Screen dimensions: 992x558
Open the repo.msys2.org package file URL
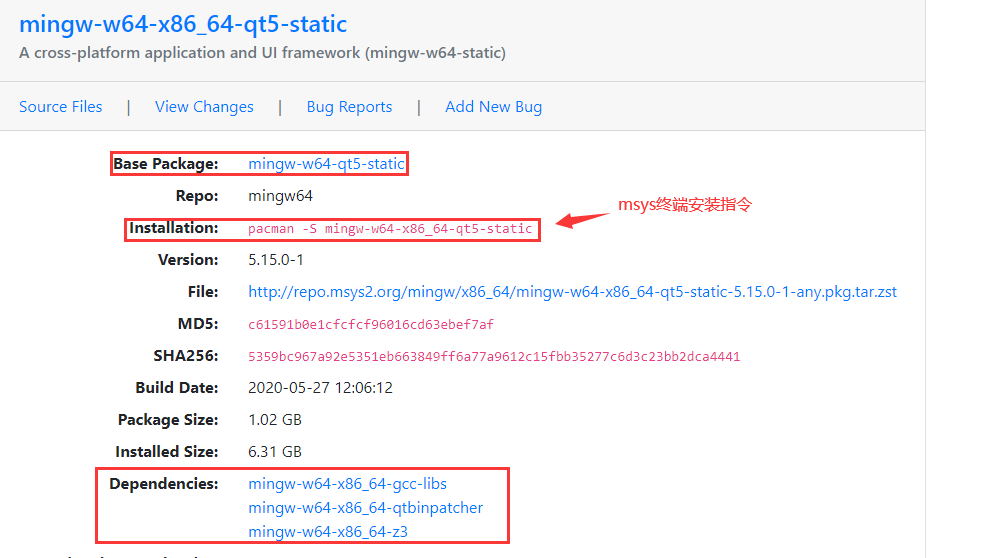point(573,292)
